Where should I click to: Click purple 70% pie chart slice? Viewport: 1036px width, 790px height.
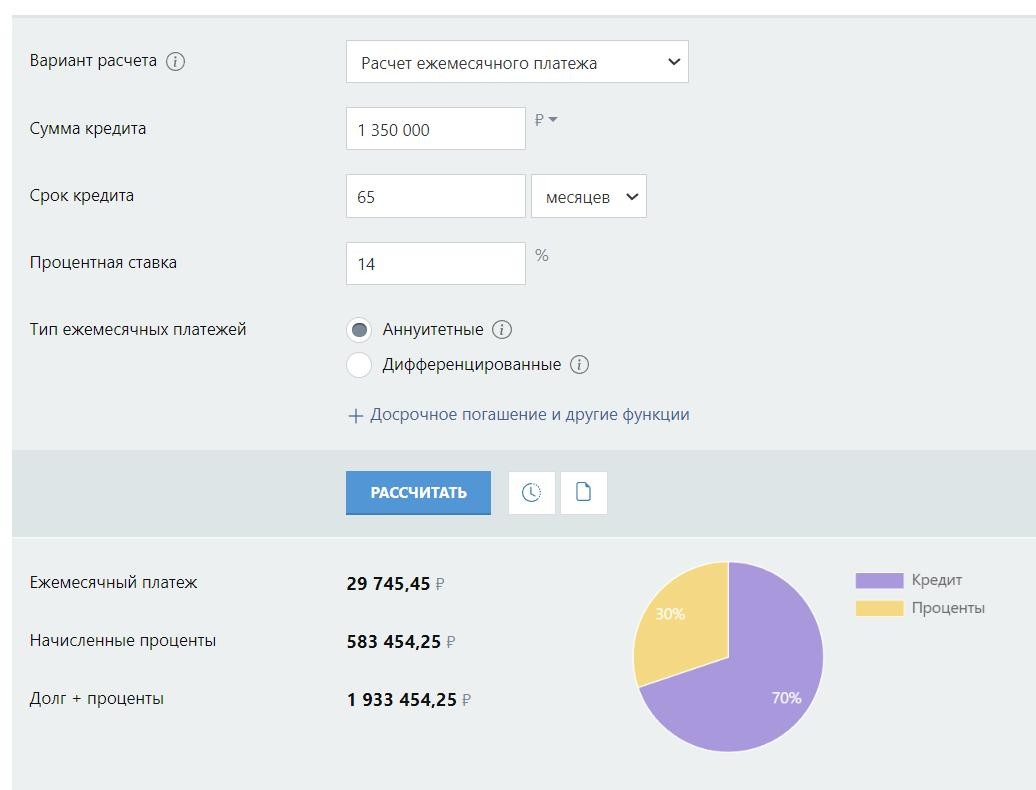point(760,687)
